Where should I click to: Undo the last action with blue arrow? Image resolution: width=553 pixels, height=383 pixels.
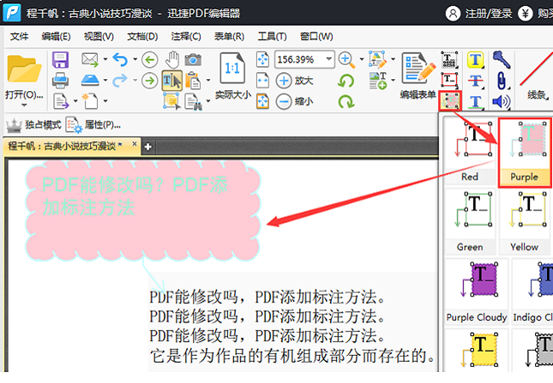pyautogui.click(x=121, y=60)
